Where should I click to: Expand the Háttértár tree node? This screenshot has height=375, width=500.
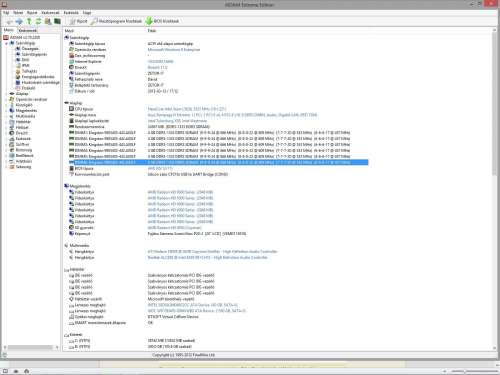click(7, 122)
